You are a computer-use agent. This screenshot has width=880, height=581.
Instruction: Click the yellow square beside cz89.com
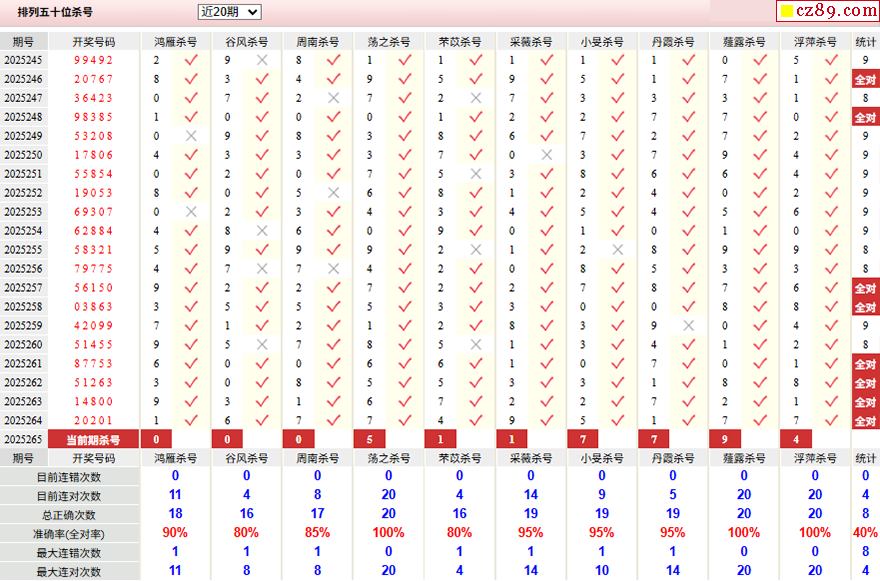click(x=787, y=11)
